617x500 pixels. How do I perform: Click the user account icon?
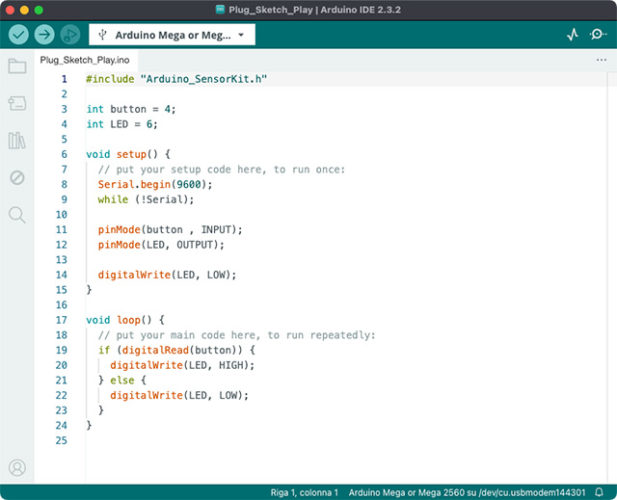tap(17, 467)
